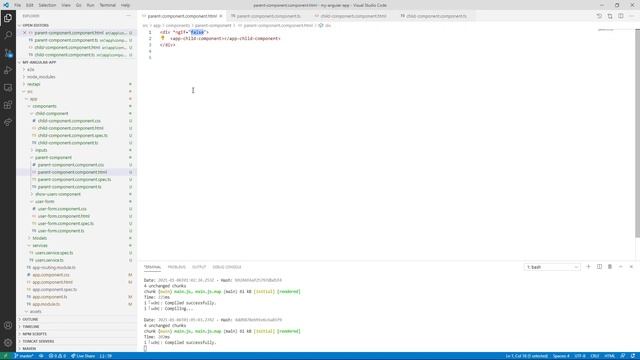Open the Explorer view in the activity bar
Viewport: 640px width, 360px height.
coord(8,18)
